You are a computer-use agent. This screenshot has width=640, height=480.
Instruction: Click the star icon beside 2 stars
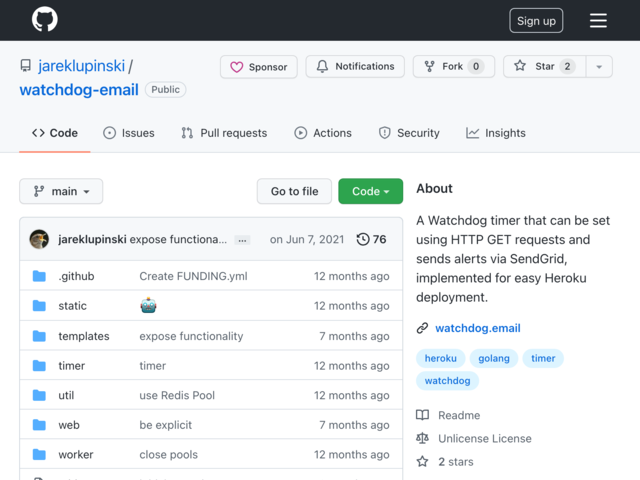[422, 462]
